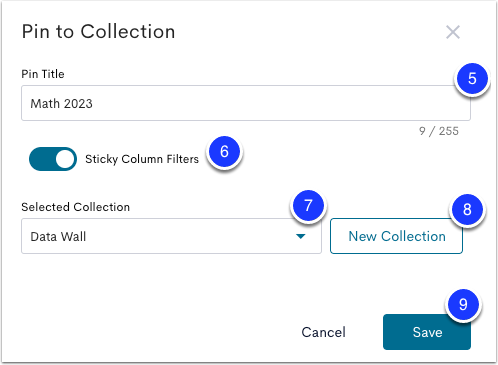Open the Data Wall collection combo box
Screen dimensions: 498x365
171,236
